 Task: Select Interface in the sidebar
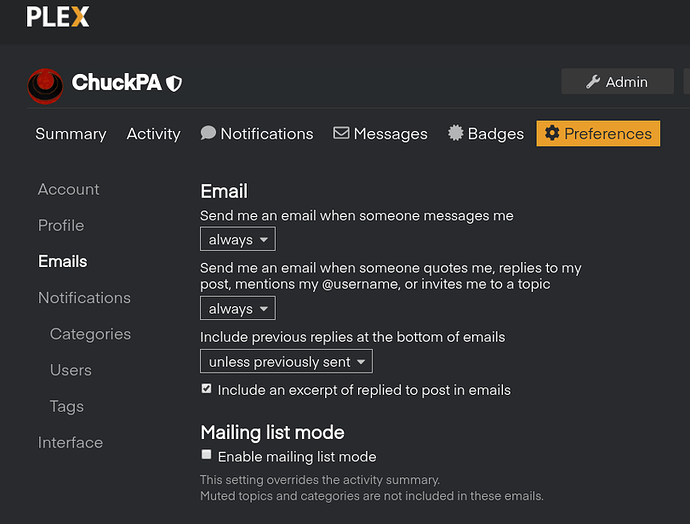click(x=70, y=442)
